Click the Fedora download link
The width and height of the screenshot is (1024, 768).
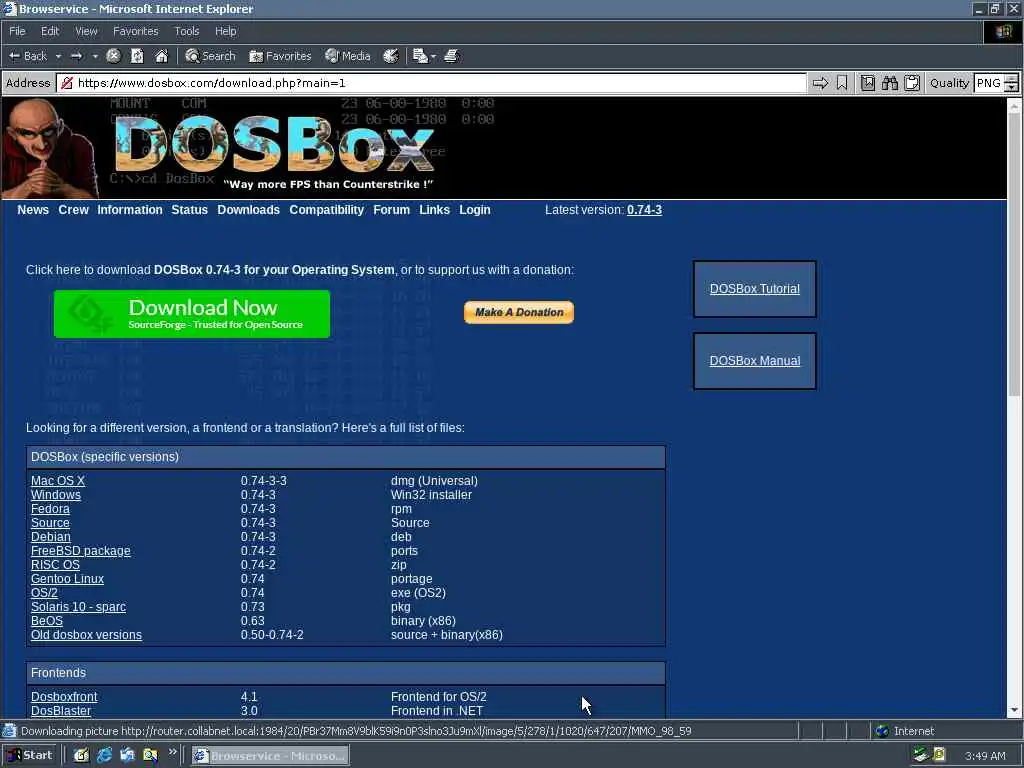point(50,509)
